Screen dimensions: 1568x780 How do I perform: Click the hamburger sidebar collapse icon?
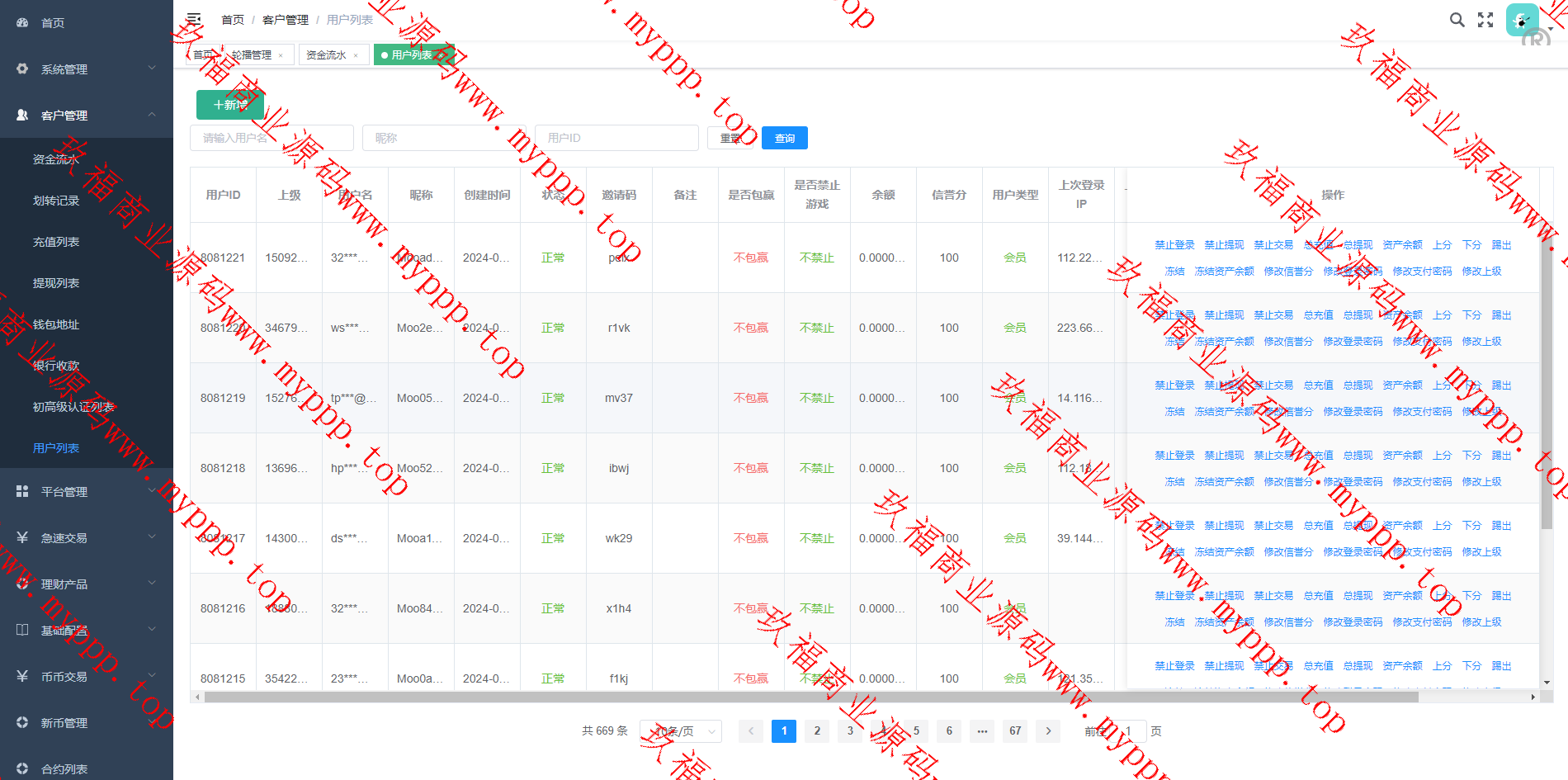(194, 19)
